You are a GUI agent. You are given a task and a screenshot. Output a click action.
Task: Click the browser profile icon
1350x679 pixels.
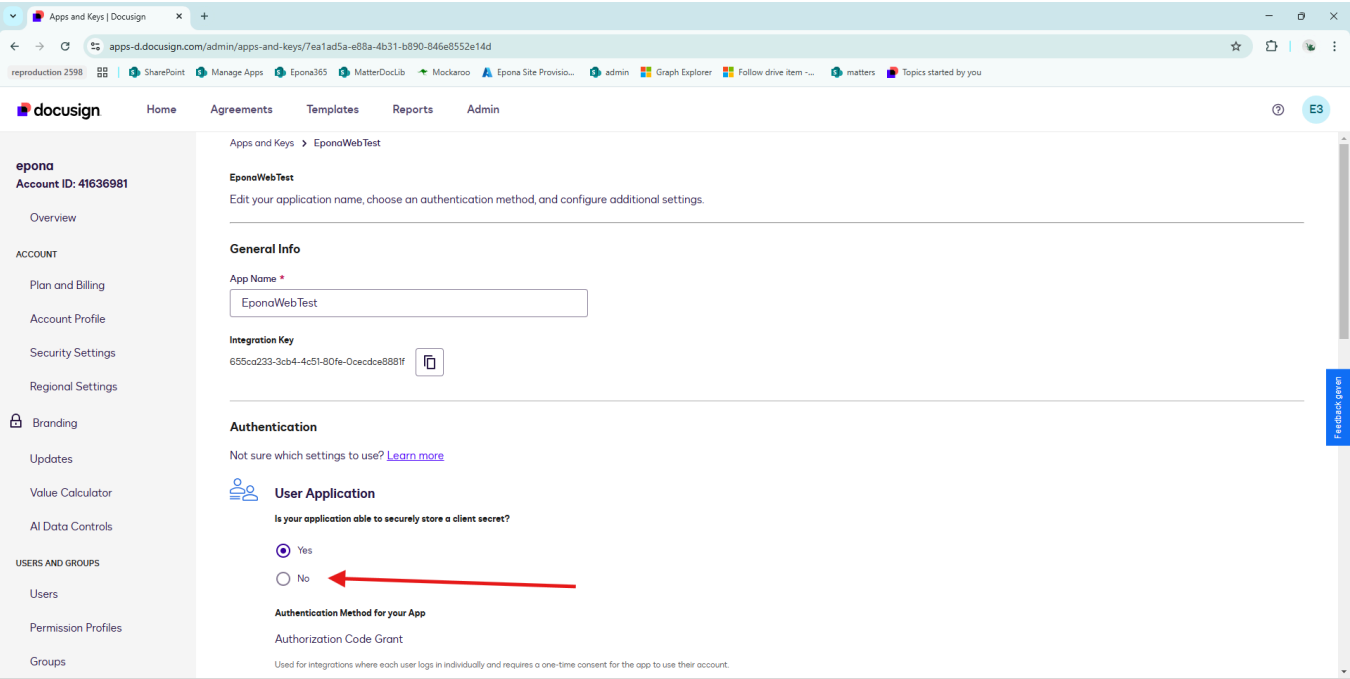tap(1309, 46)
